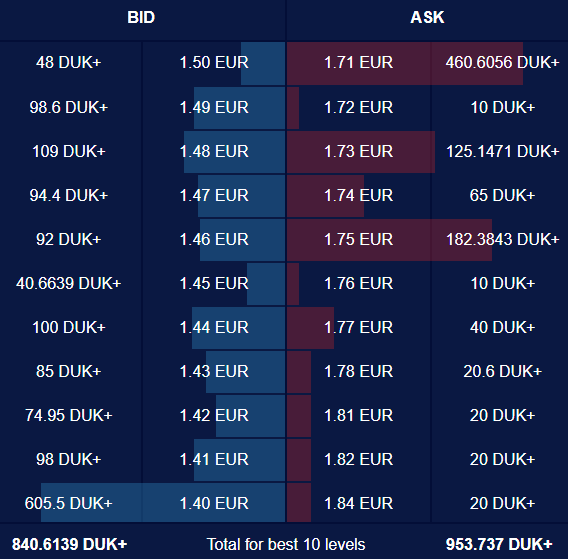The height and width of the screenshot is (559, 568).
Task: Choose the 1.49 EUR bid level
Action: (214, 107)
